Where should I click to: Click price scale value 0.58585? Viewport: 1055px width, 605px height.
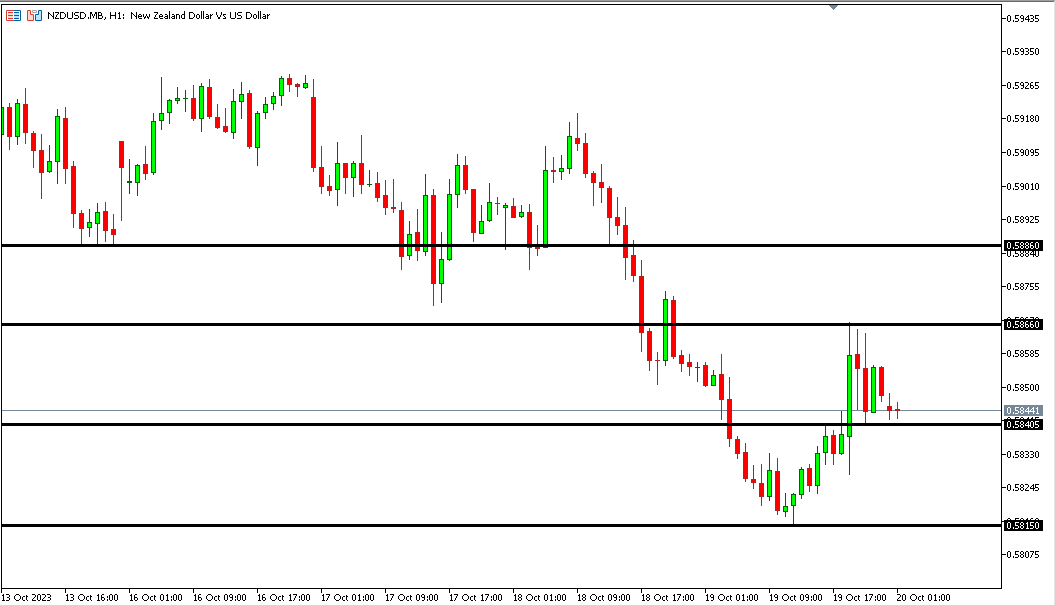(1023, 353)
